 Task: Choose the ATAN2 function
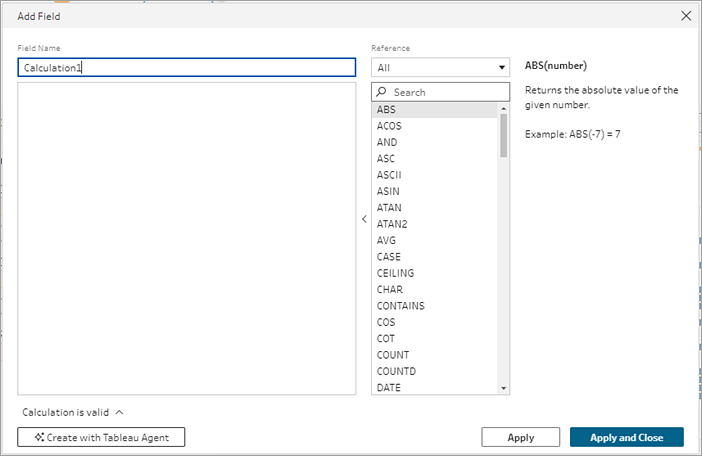[x=390, y=224]
